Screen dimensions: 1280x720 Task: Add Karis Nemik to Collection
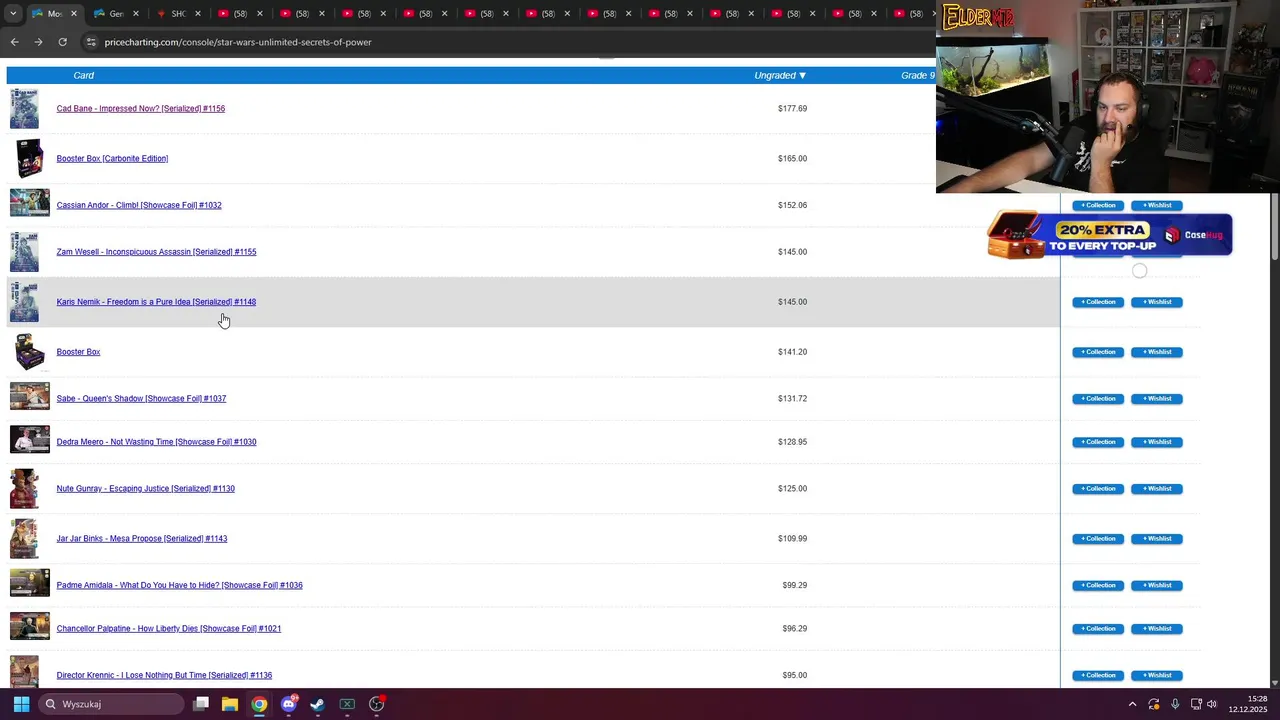1098,302
